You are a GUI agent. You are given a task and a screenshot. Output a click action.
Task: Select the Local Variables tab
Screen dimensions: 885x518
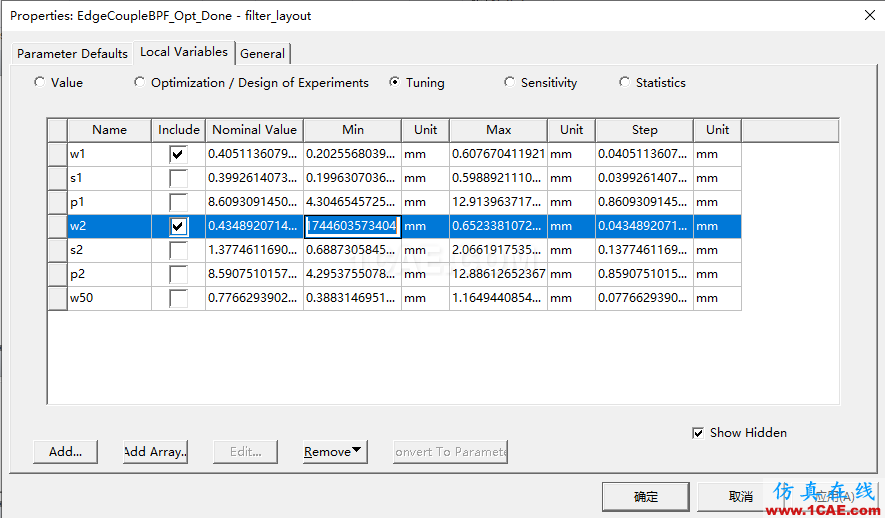[x=184, y=52]
